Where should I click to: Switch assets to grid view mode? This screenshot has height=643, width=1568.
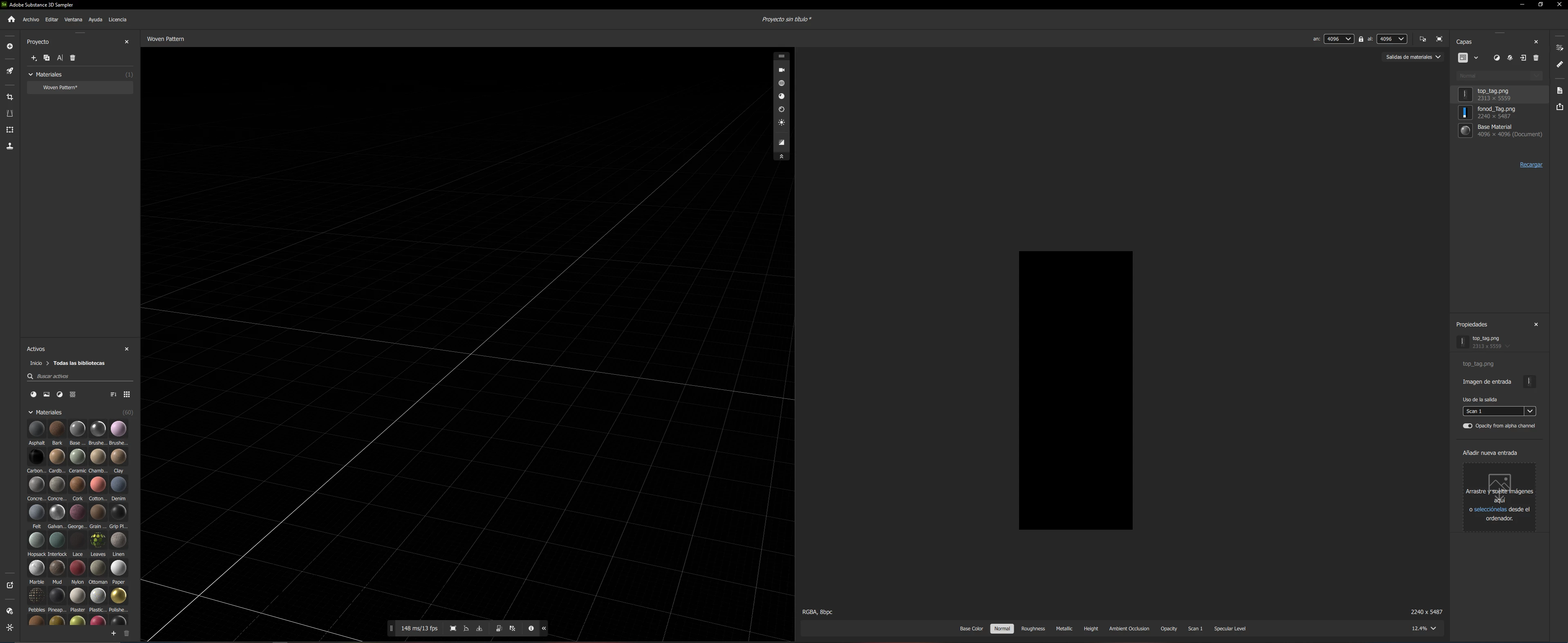(127, 395)
